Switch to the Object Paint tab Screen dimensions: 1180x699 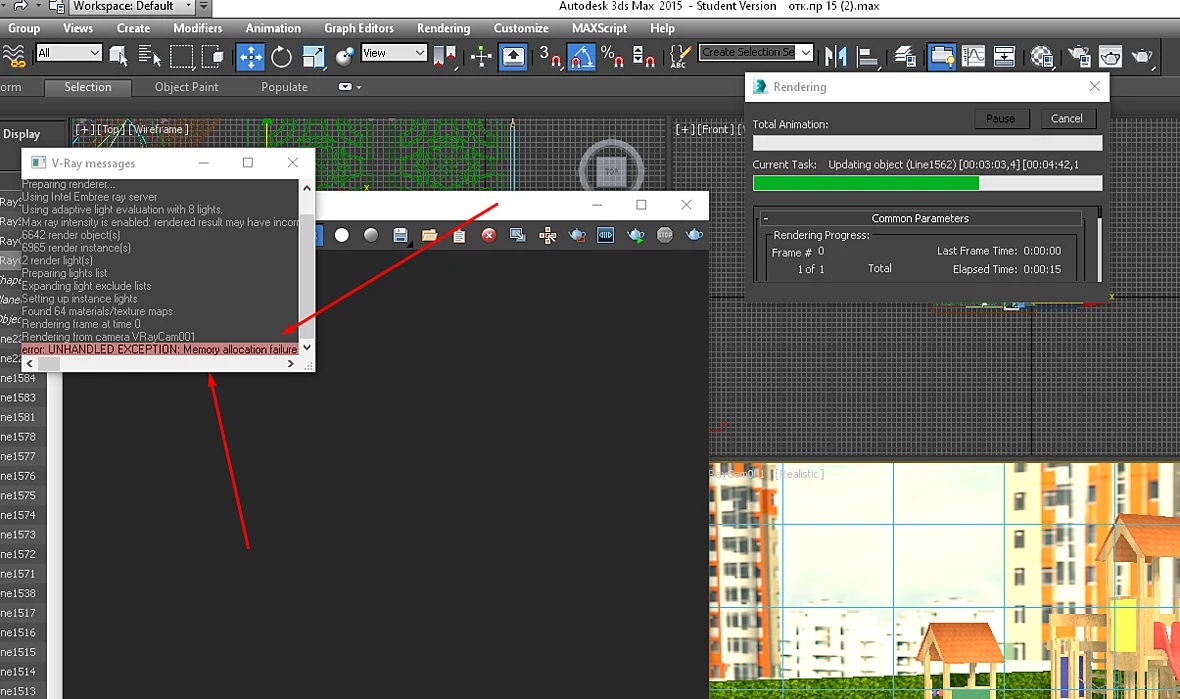coord(187,87)
